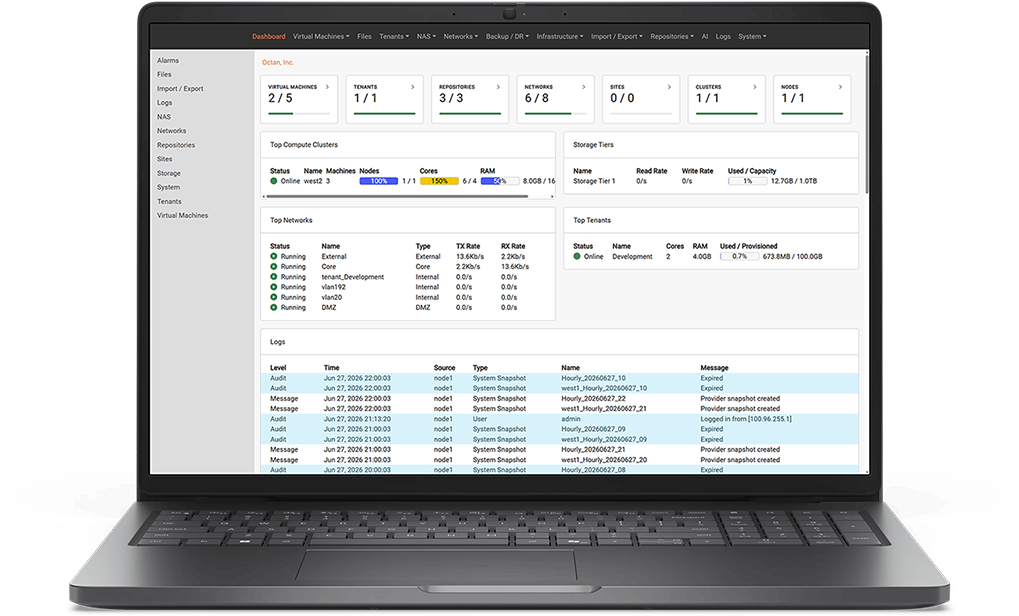This screenshot has width=1019, height=616.
Task: Select the tenant_Development network name
Action: 352,277
